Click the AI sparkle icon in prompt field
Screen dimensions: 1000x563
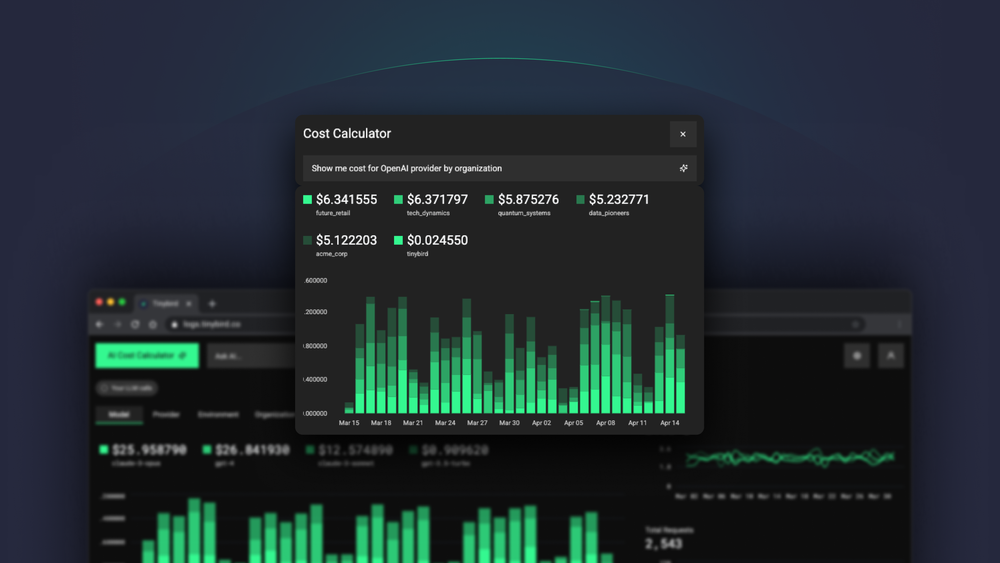pos(684,168)
